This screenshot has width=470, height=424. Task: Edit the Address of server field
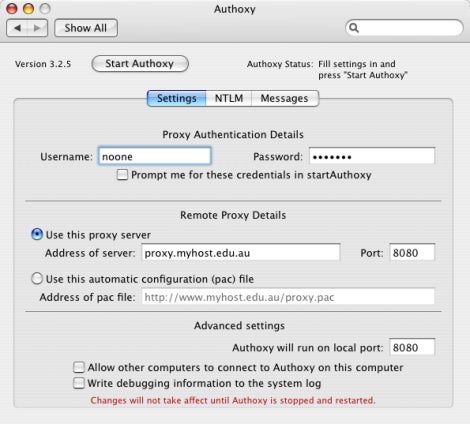pos(241,252)
